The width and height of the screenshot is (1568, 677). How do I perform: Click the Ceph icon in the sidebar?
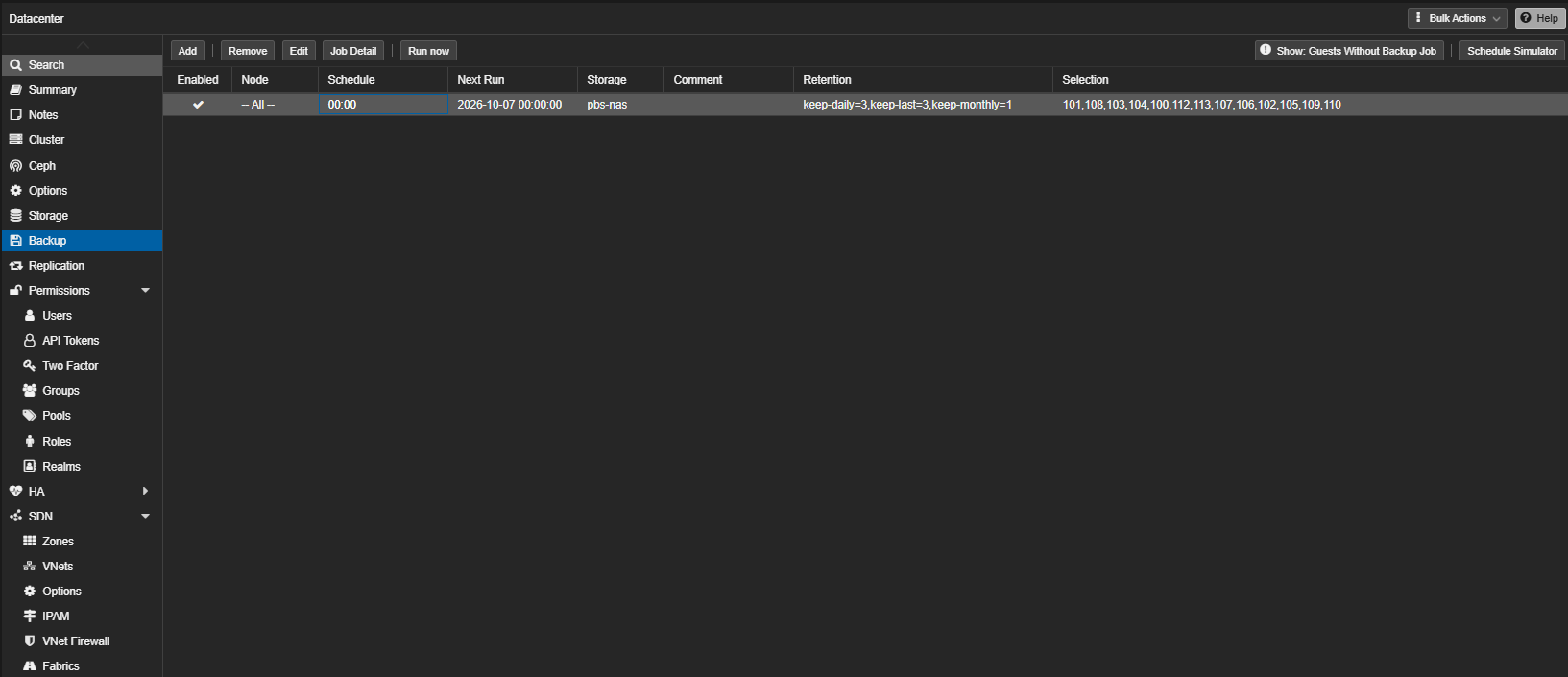pos(15,166)
